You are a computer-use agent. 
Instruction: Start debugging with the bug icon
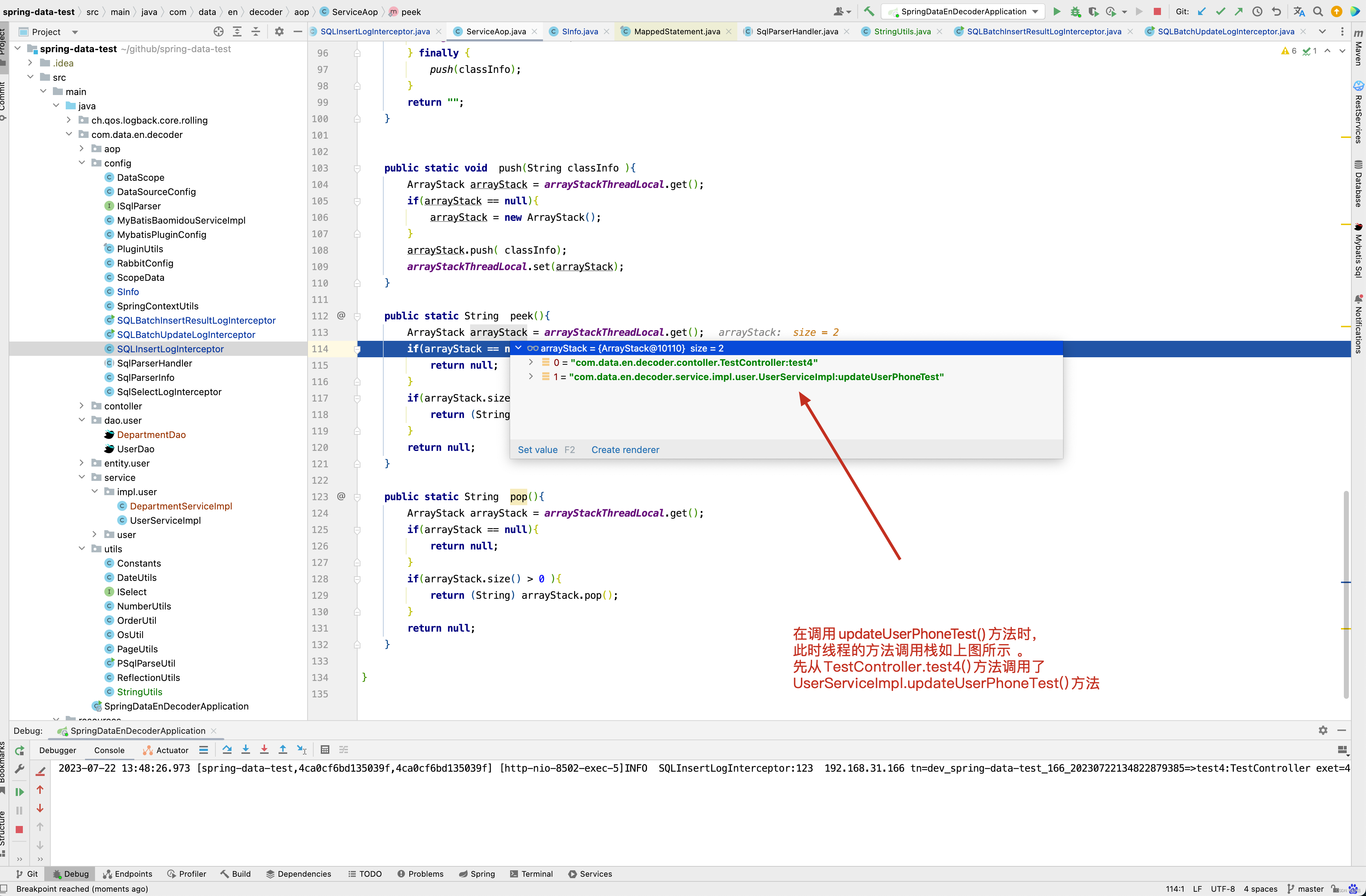pos(1075,11)
